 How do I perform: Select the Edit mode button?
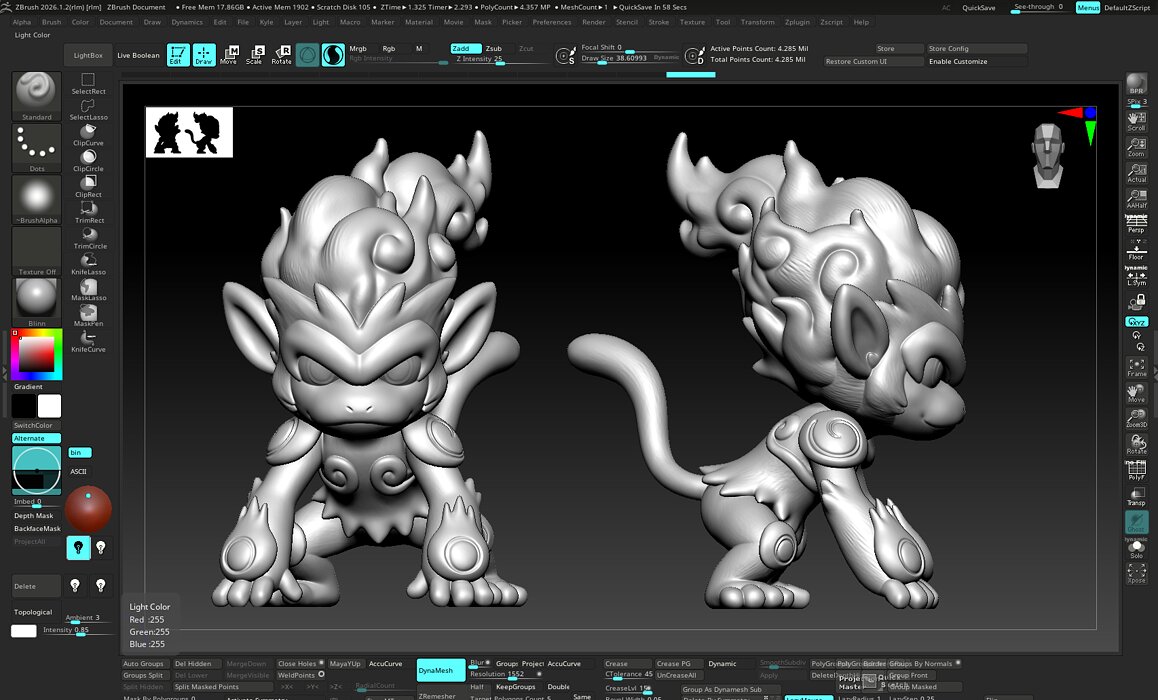pos(178,55)
